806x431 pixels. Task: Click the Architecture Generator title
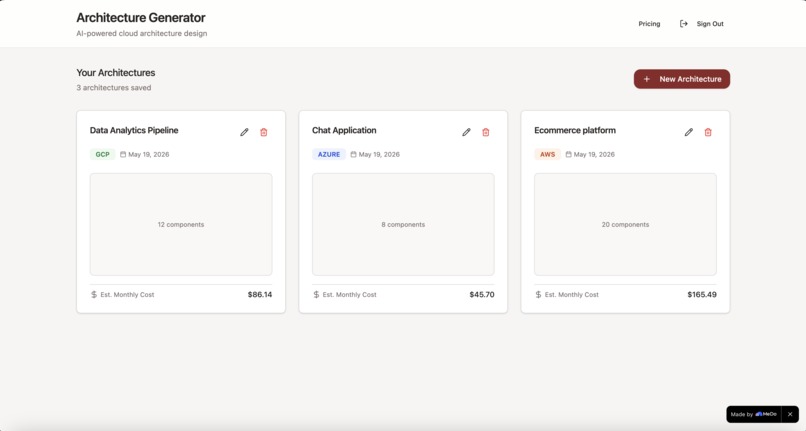[141, 17]
